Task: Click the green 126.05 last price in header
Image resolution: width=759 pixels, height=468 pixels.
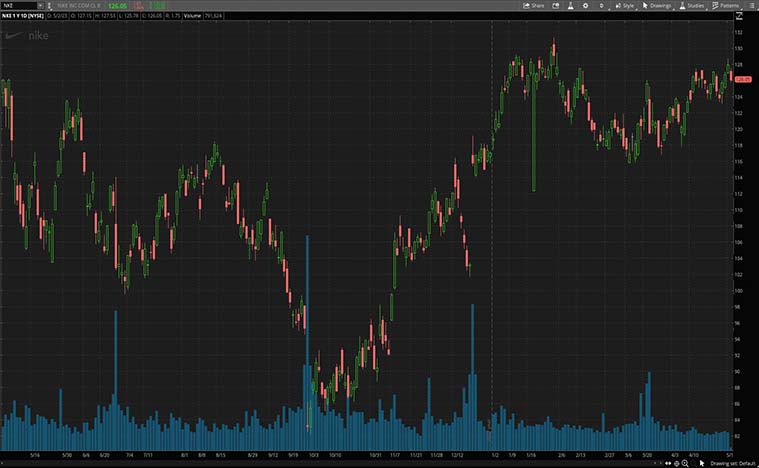Action: [117, 5]
